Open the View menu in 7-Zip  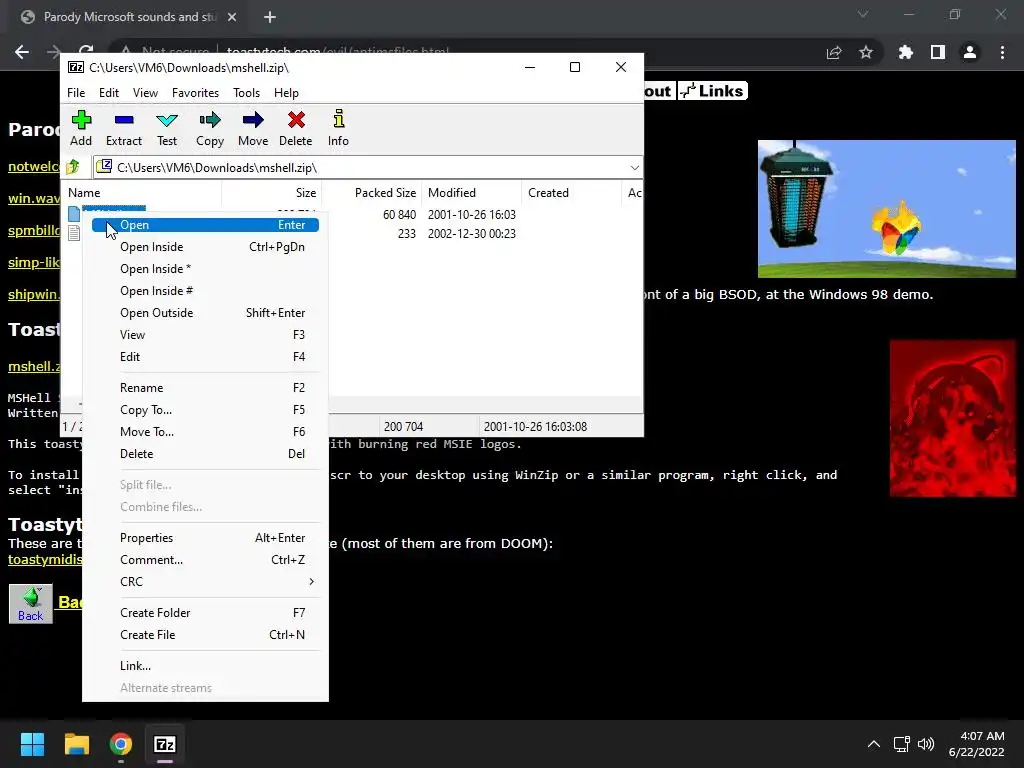click(x=145, y=93)
